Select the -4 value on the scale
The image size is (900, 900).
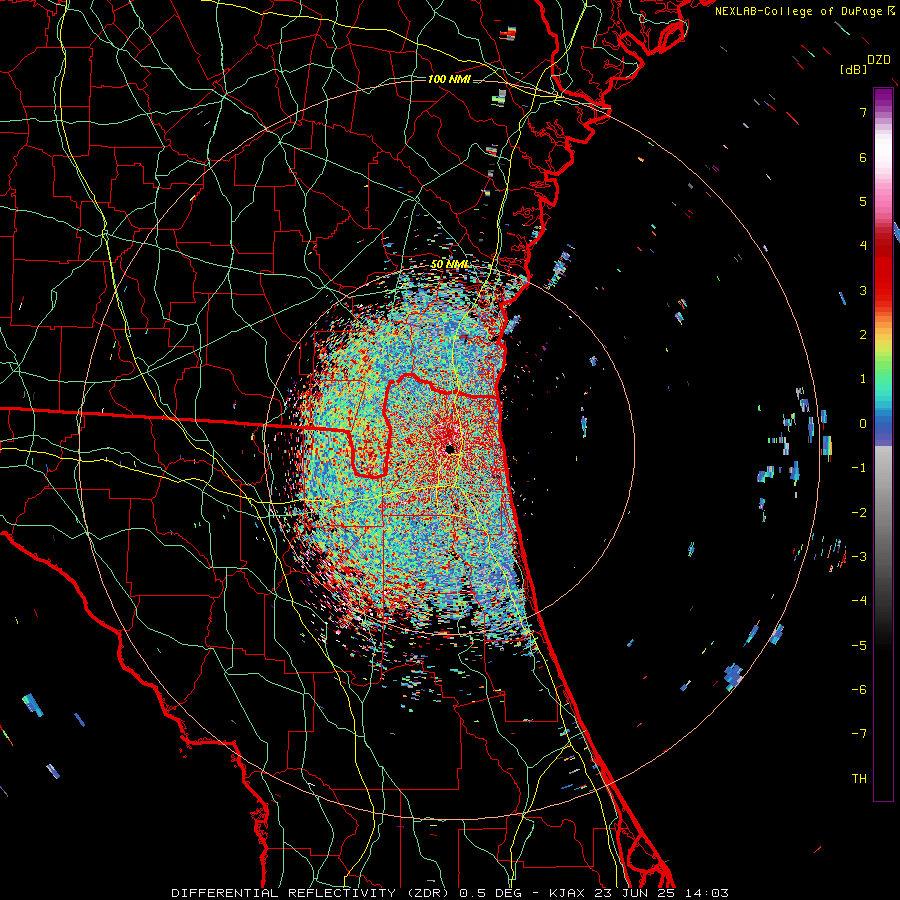point(859,601)
